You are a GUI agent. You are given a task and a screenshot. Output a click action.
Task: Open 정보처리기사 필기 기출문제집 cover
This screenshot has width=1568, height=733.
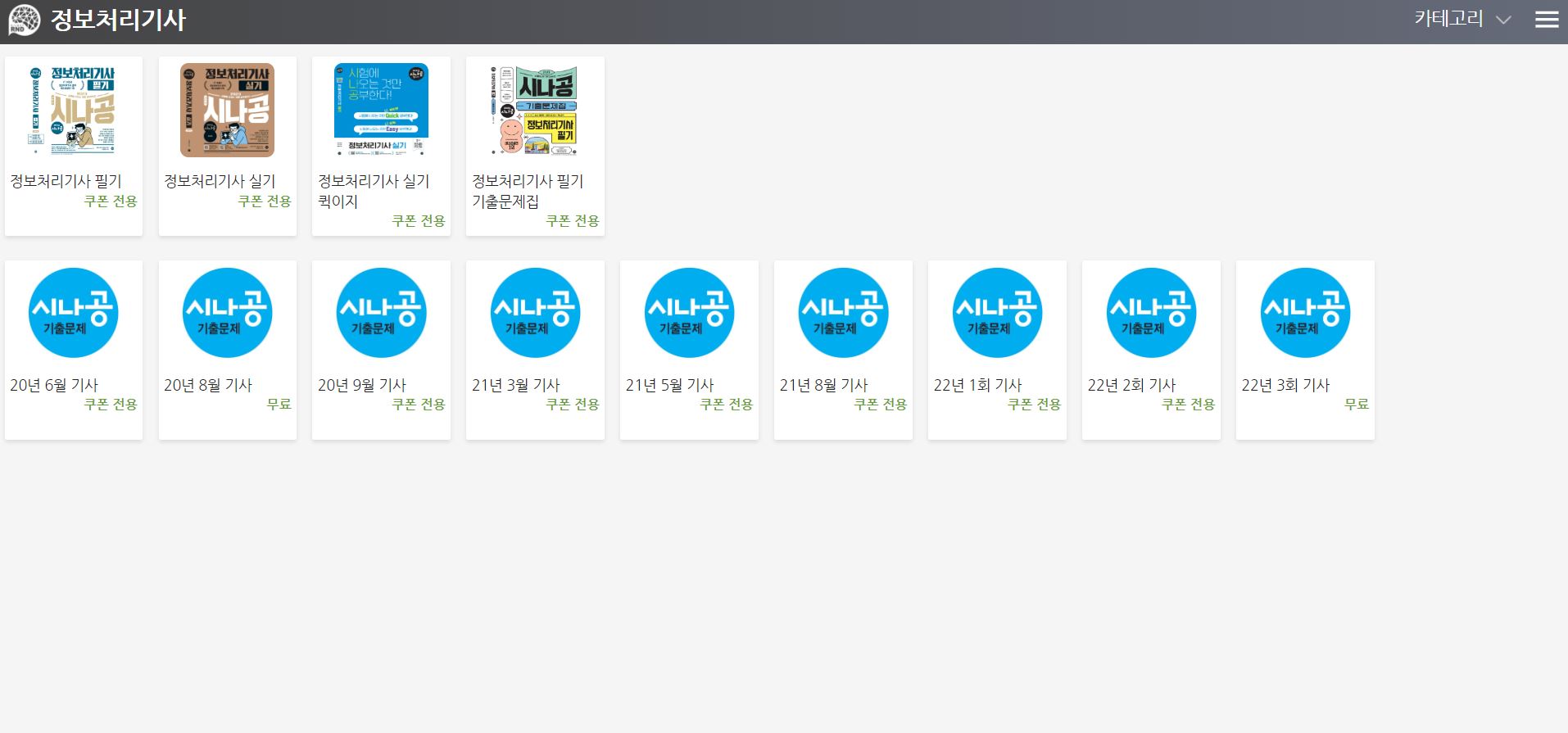coord(535,110)
